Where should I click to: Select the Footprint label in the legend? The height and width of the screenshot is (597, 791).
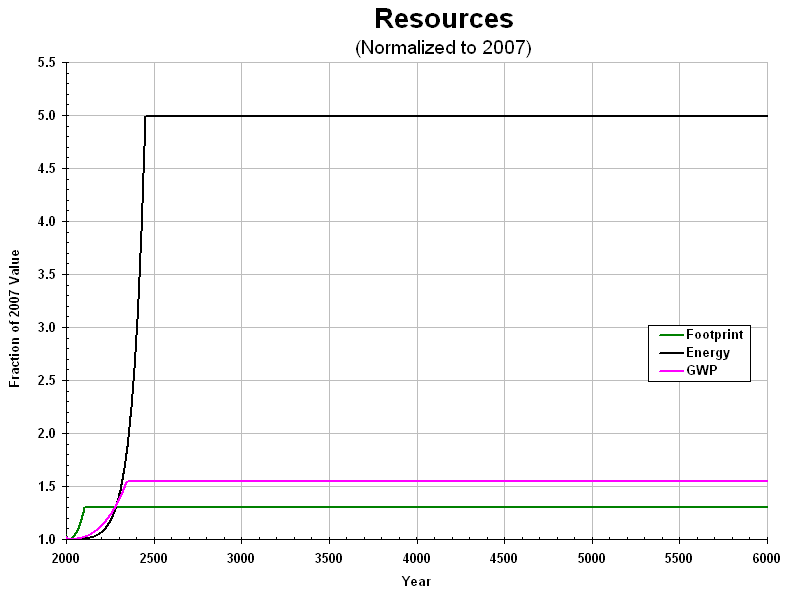point(714,334)
